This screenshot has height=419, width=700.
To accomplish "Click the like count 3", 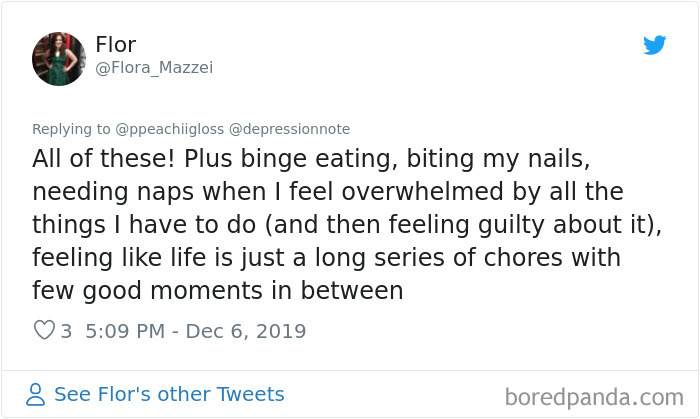I will pyautogui.click(x=66, y=330).
